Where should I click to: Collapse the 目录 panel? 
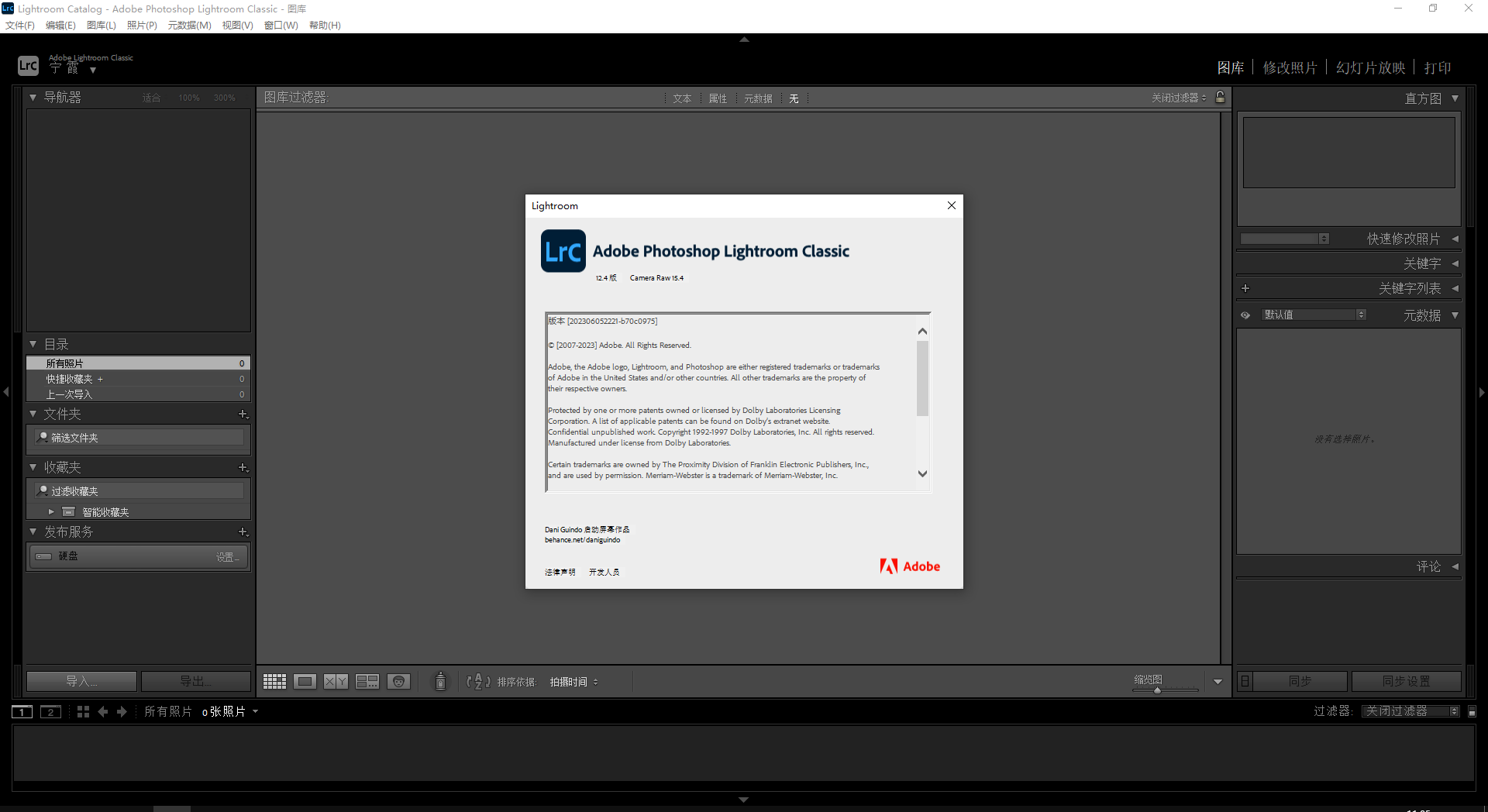click(33, 344)
